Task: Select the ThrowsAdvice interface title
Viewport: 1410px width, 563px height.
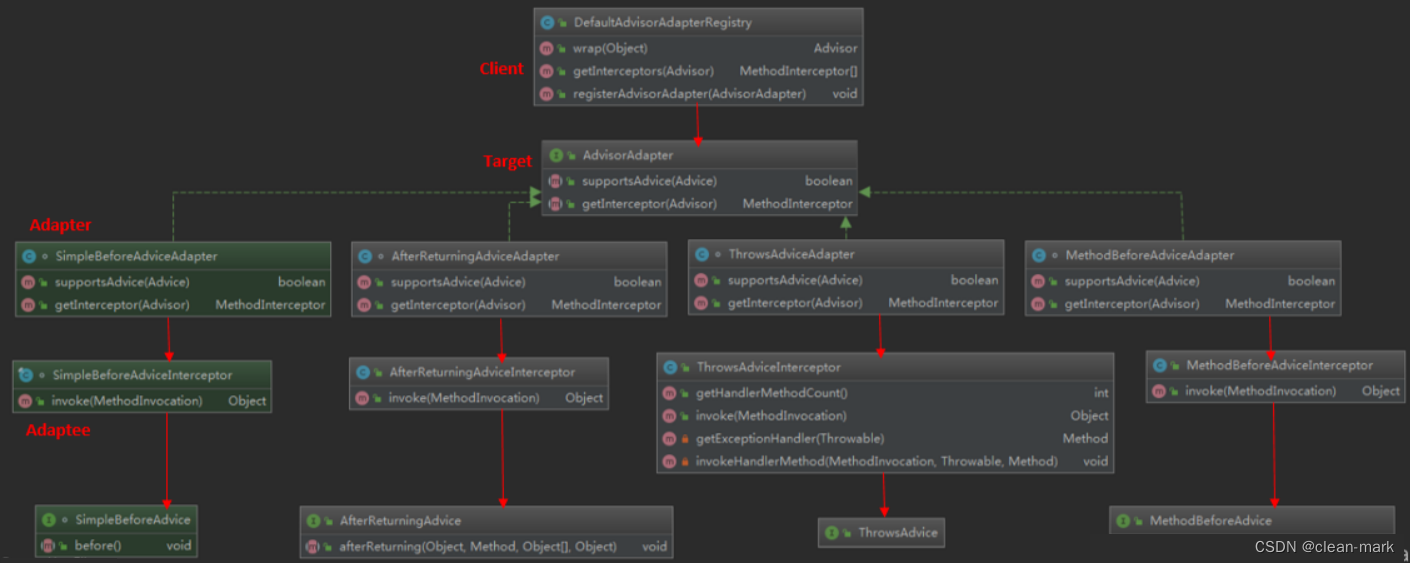Action: pos(898,533)
